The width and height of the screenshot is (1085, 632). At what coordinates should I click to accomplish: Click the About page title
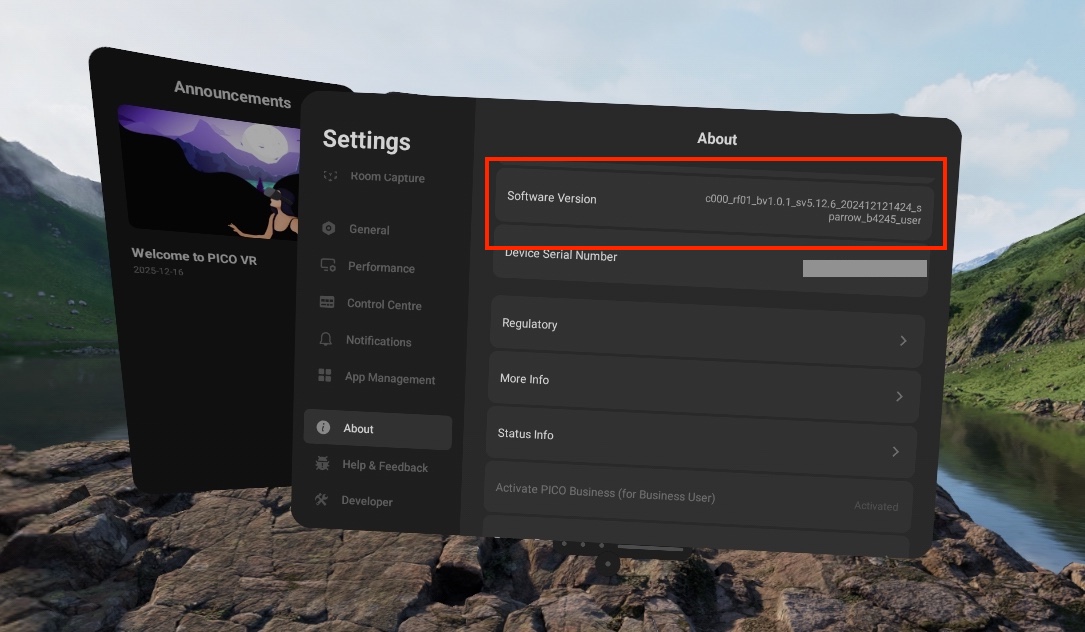(717, 139)
